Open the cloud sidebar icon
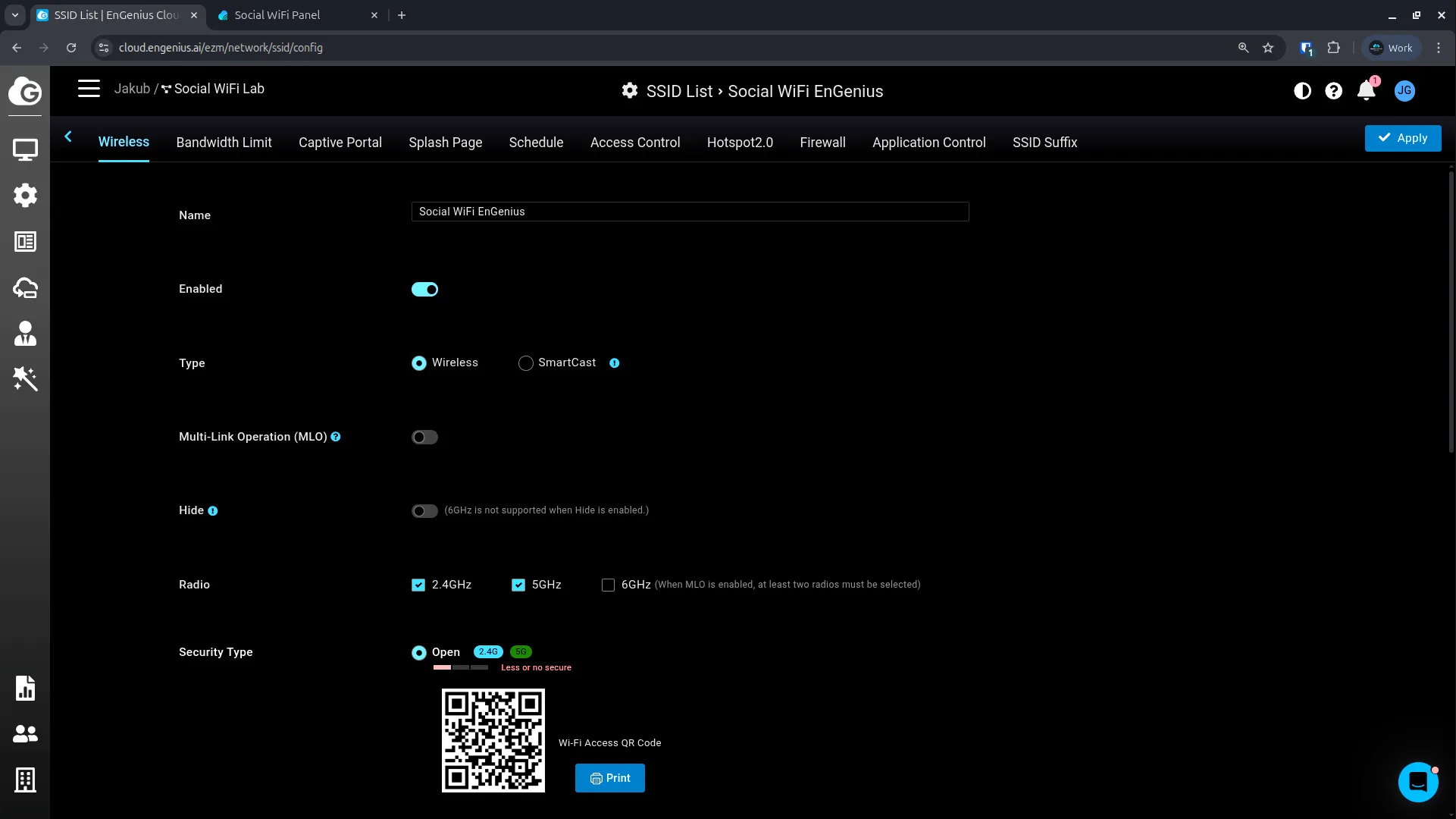The width and height of the screenshot is (1456, 819). pos(25,288)
